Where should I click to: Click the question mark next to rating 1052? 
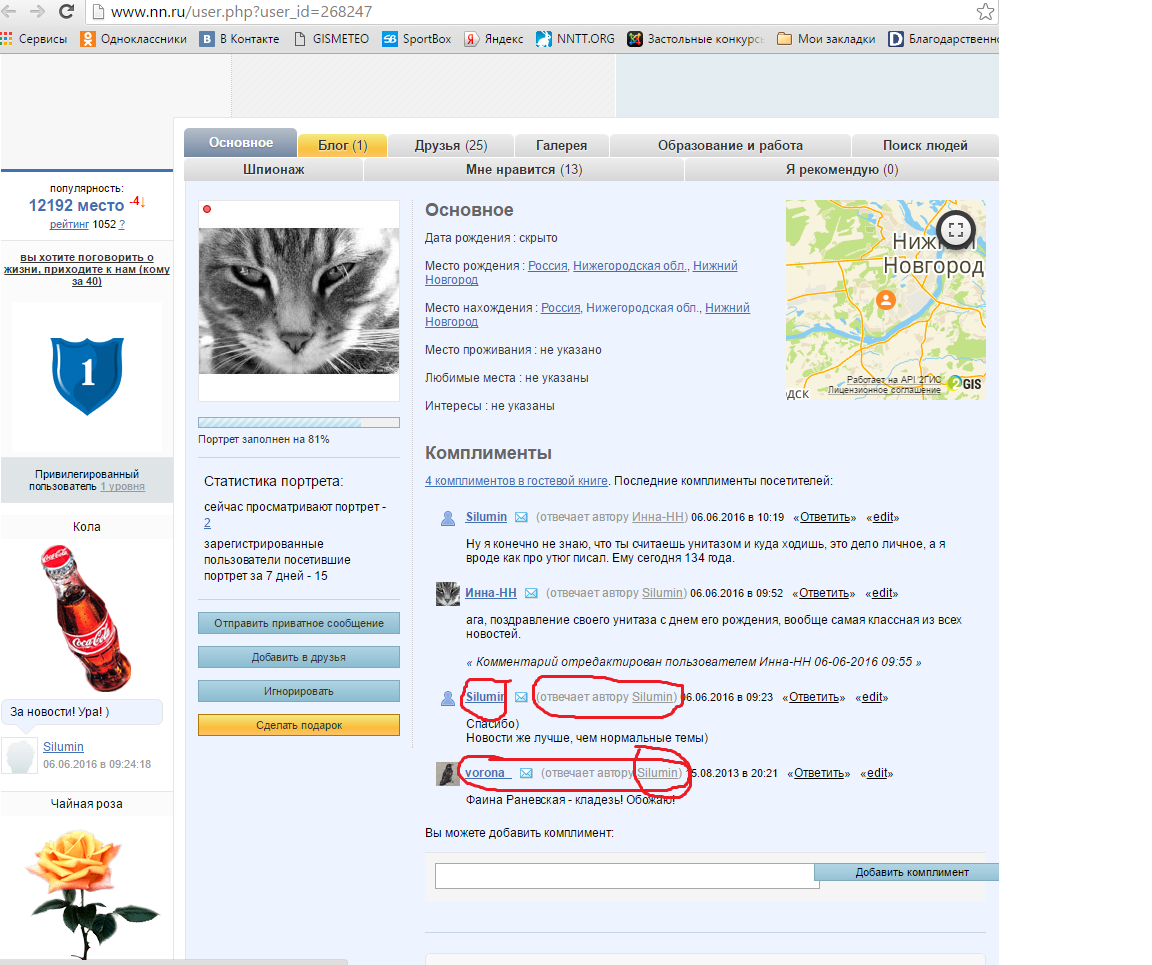[x=122, y=224]
